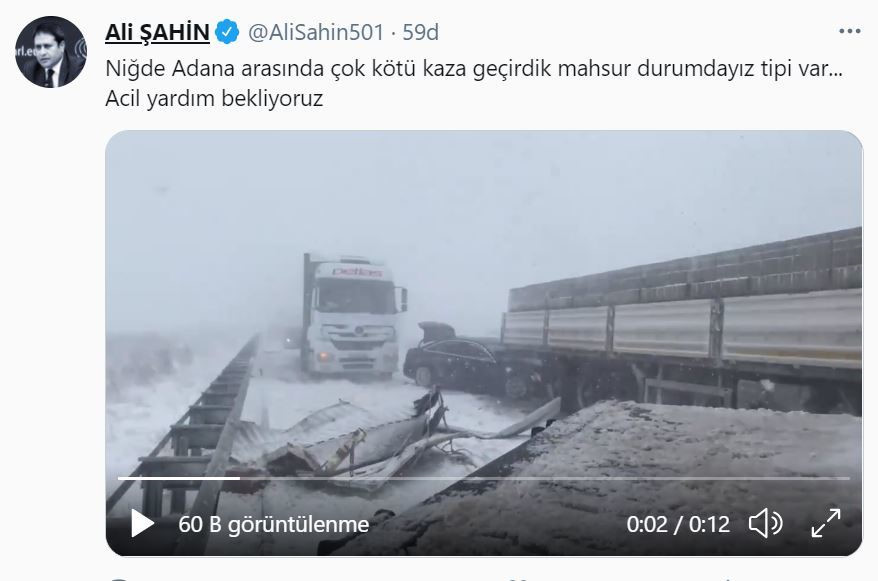
Task: Click the white truck in the video
Action: [x=351, y=316]
